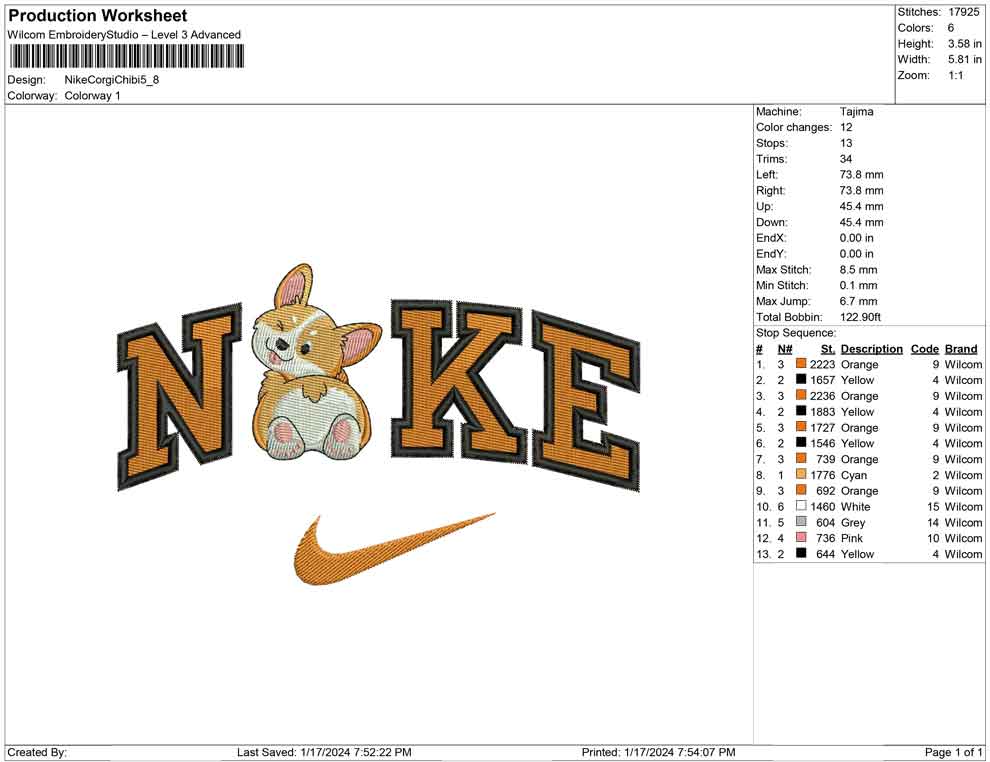990x762 pixels.
Task: Click the Left value 73.8 mm
Action: pos(861,175)
